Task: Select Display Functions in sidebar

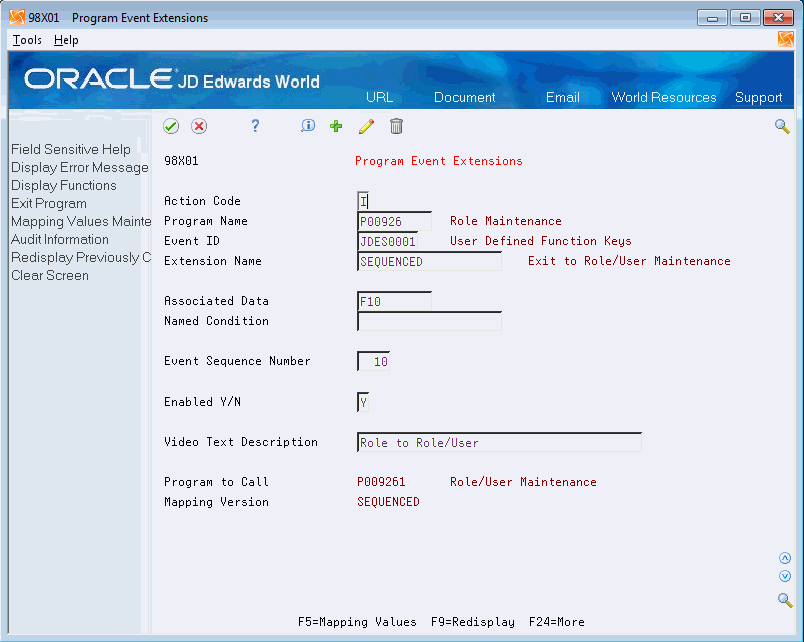Action: 64,185
